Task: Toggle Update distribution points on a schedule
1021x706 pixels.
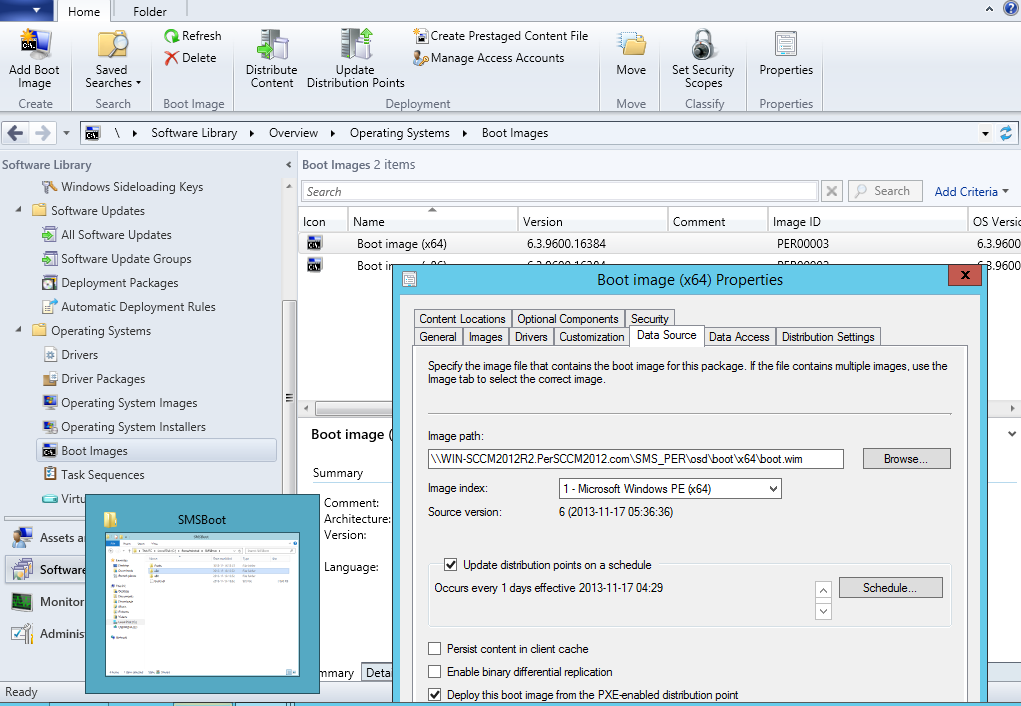Action: tap(451, 565)
